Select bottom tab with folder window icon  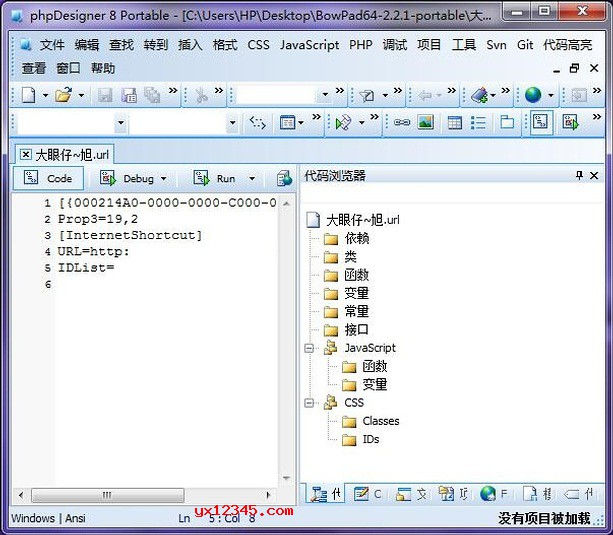click(x=411, y=494)
